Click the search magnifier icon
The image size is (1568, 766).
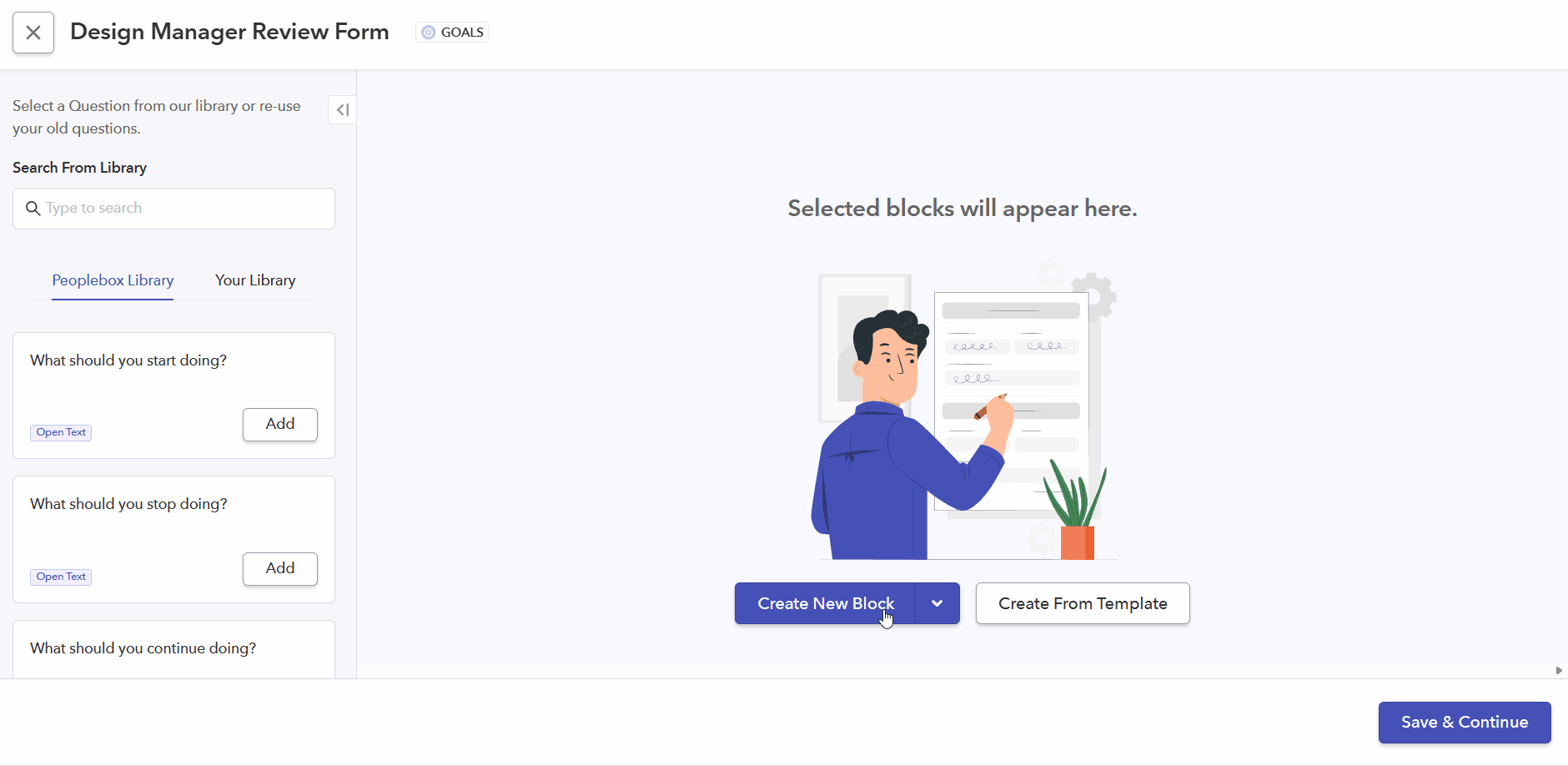pyautogui.click(x=32, y=208)
